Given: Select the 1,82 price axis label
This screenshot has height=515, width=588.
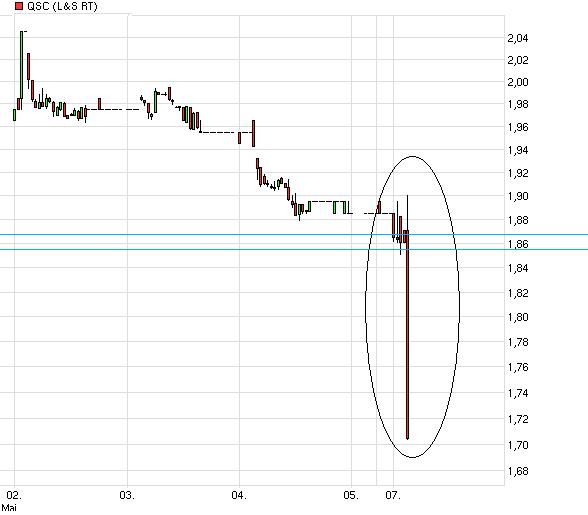Looking at the screenshot, I should [518, 293].
